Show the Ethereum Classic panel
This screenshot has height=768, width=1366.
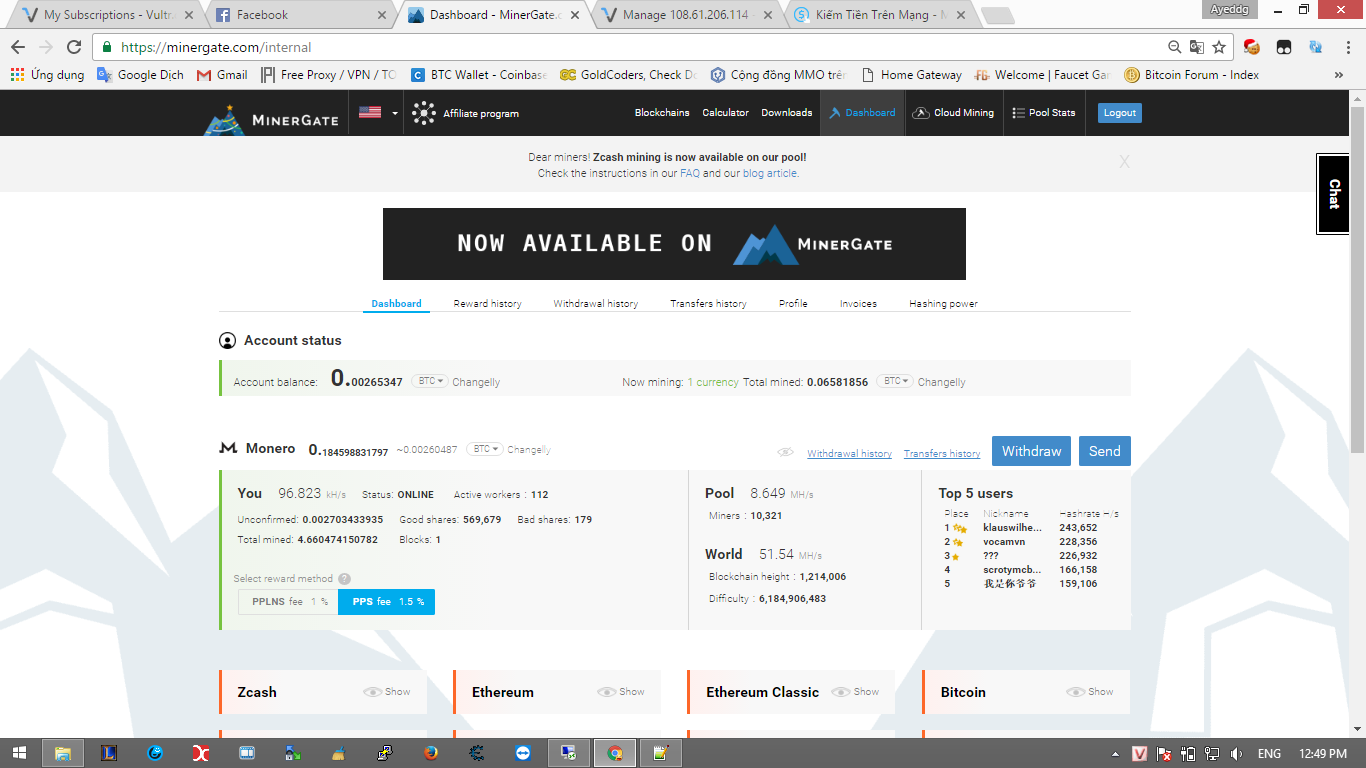click(x=855, y=692)
